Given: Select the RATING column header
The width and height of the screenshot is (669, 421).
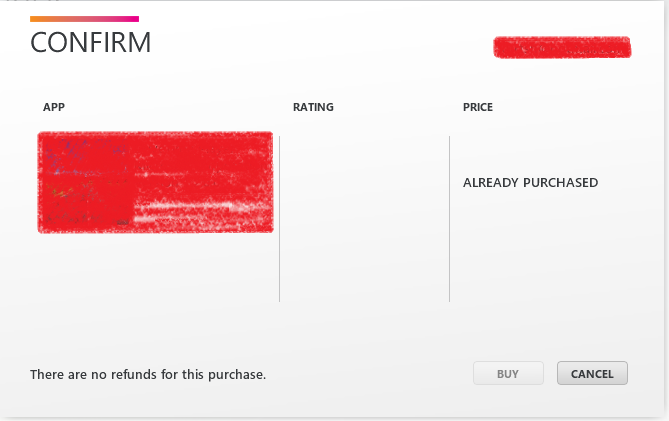Looking at the screenshot, I should (313, 107).
